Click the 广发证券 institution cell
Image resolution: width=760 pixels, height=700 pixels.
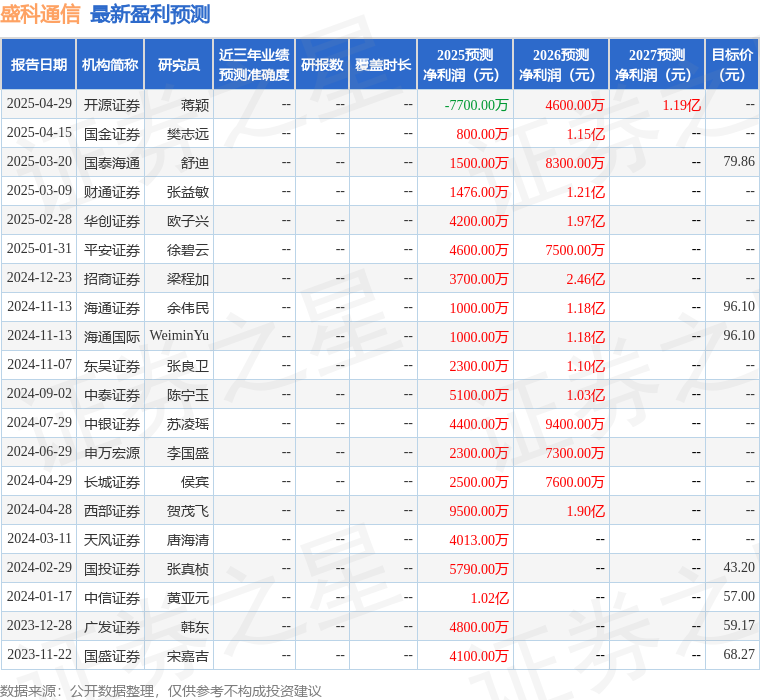pyautogui.click(x=112, y=627)
